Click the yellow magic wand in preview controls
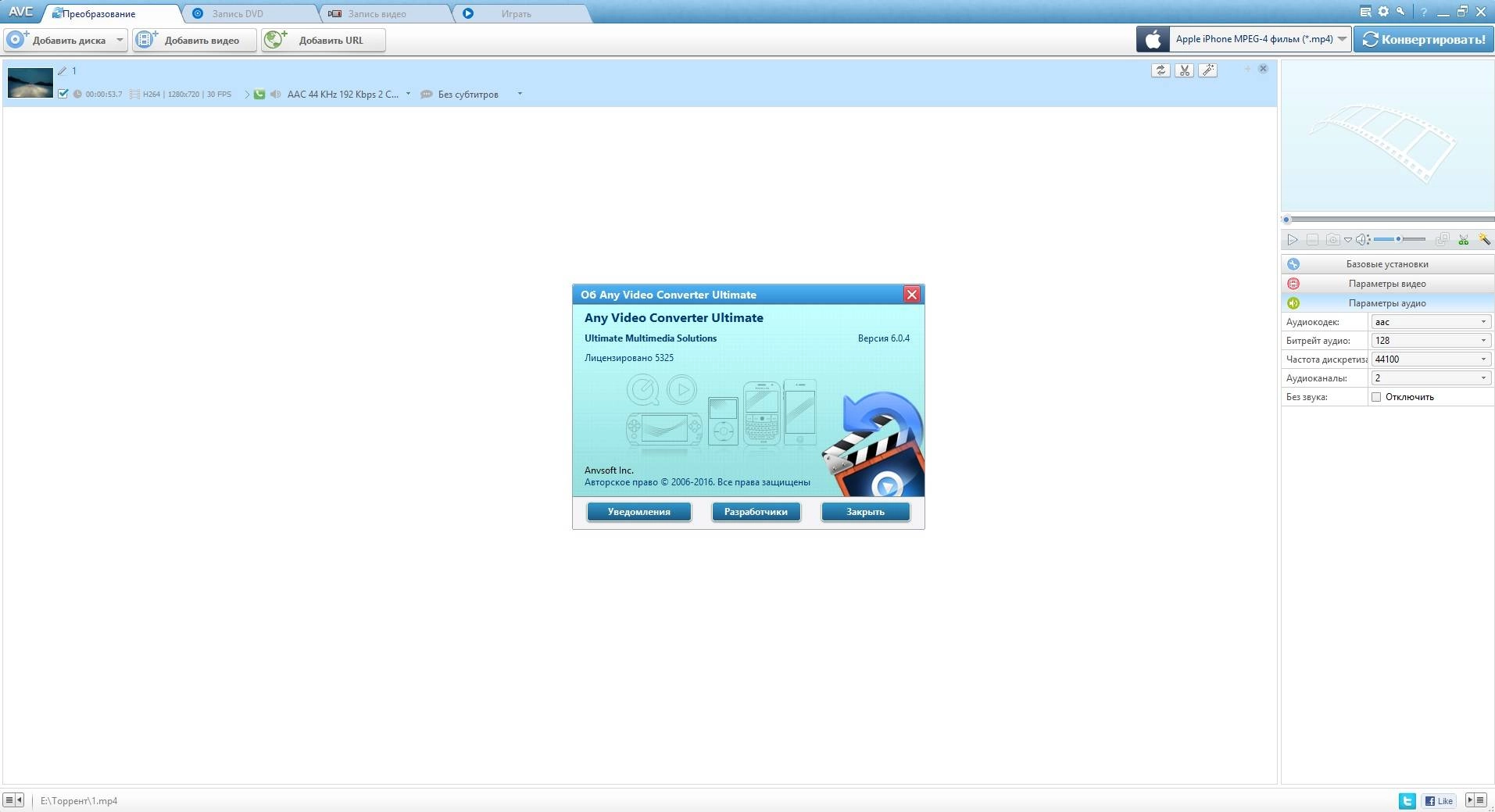The height and width of the screenshot is (812, 1495). coord(1484,239)
